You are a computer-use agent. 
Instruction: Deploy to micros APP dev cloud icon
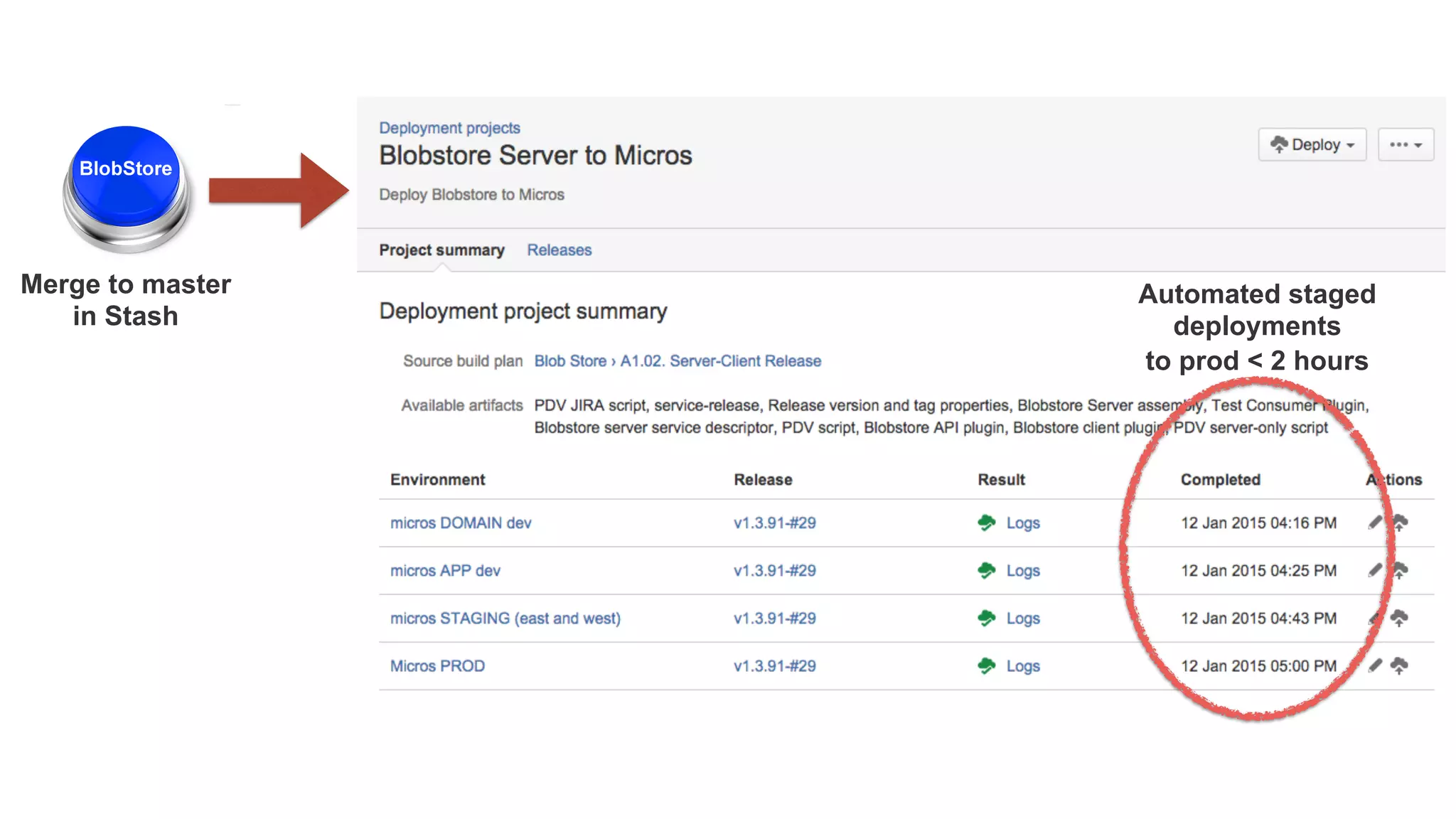[1399, 571]
